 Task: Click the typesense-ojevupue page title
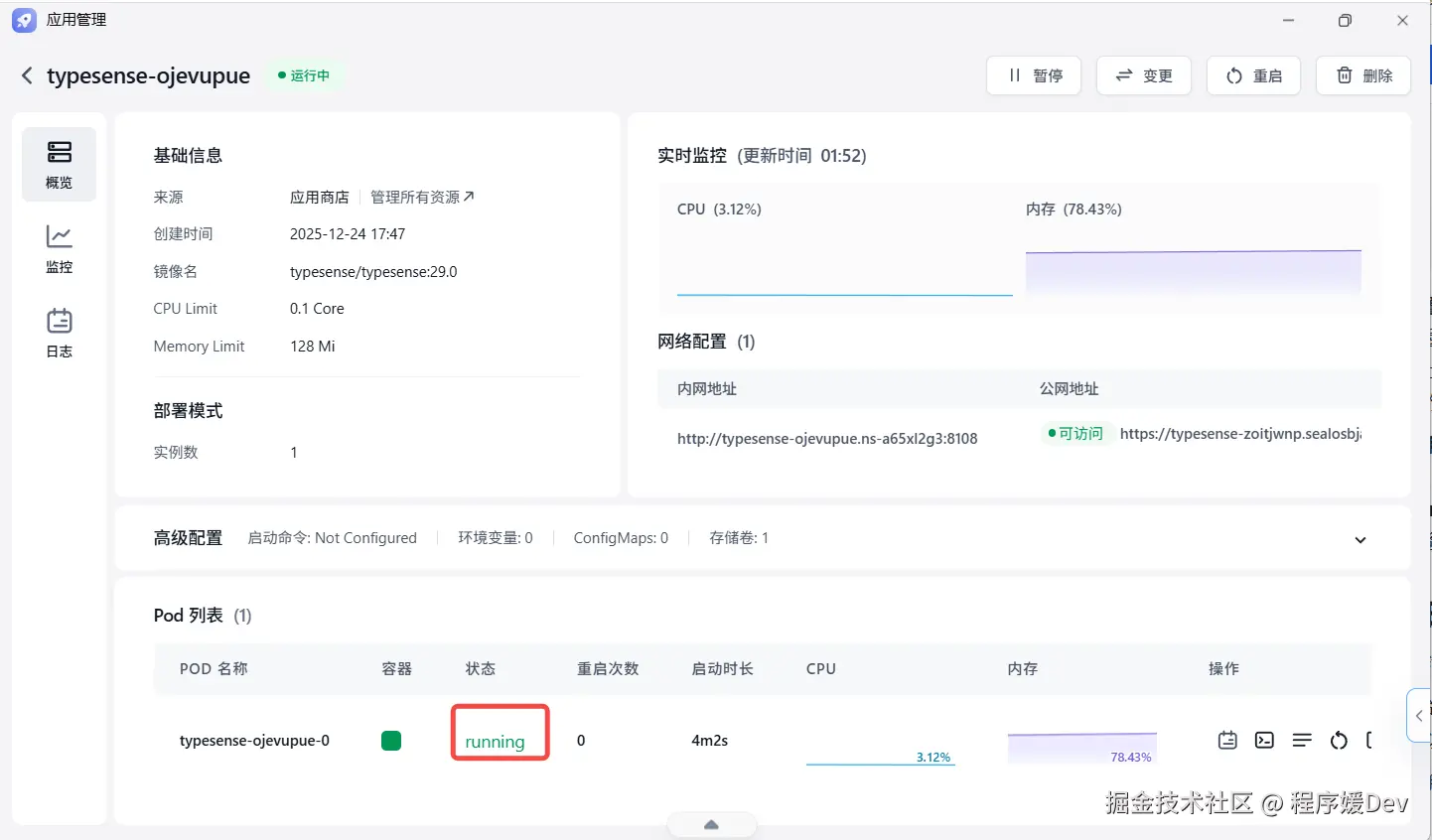coord(149,75)
